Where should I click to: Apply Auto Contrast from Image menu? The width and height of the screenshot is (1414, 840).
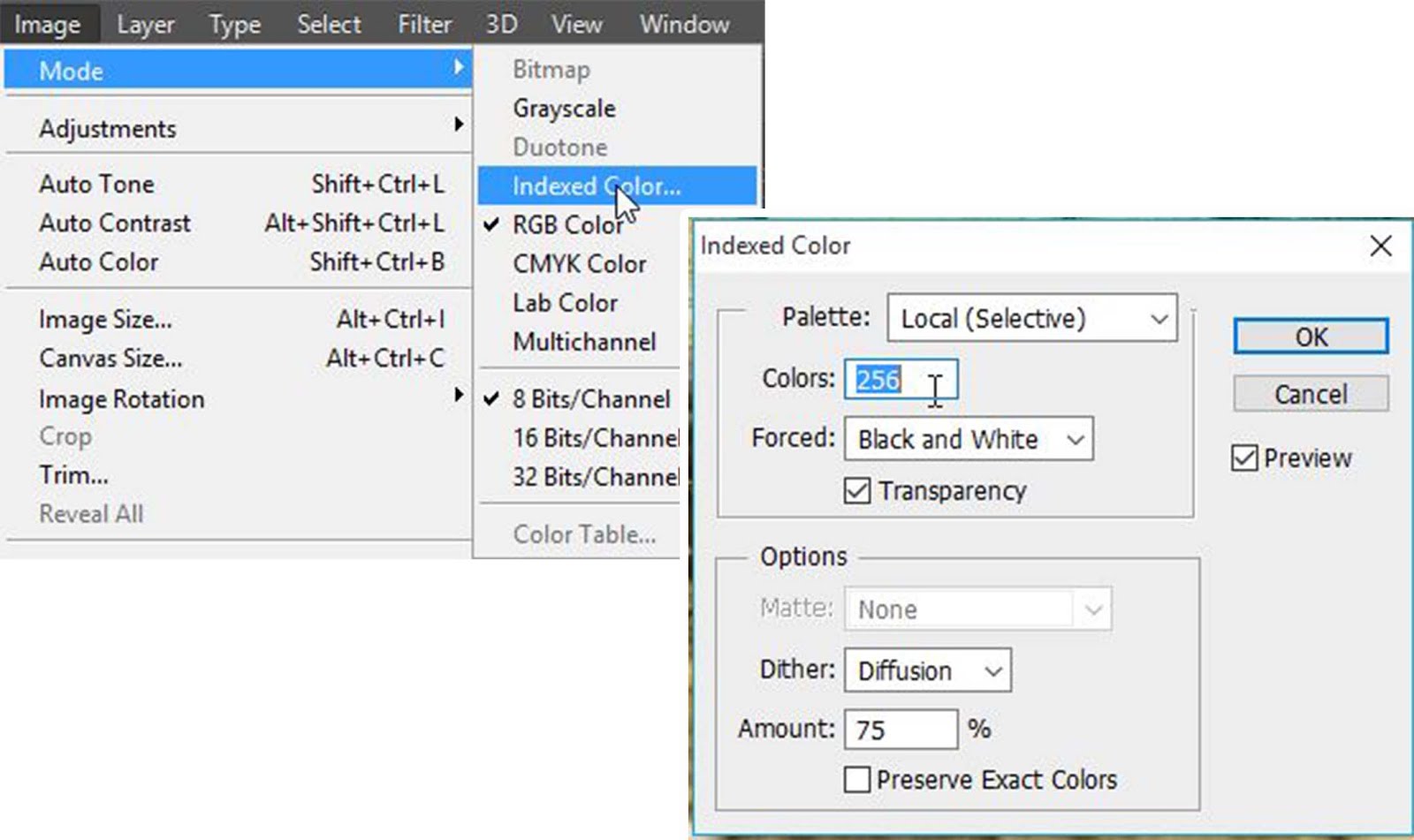115,223
